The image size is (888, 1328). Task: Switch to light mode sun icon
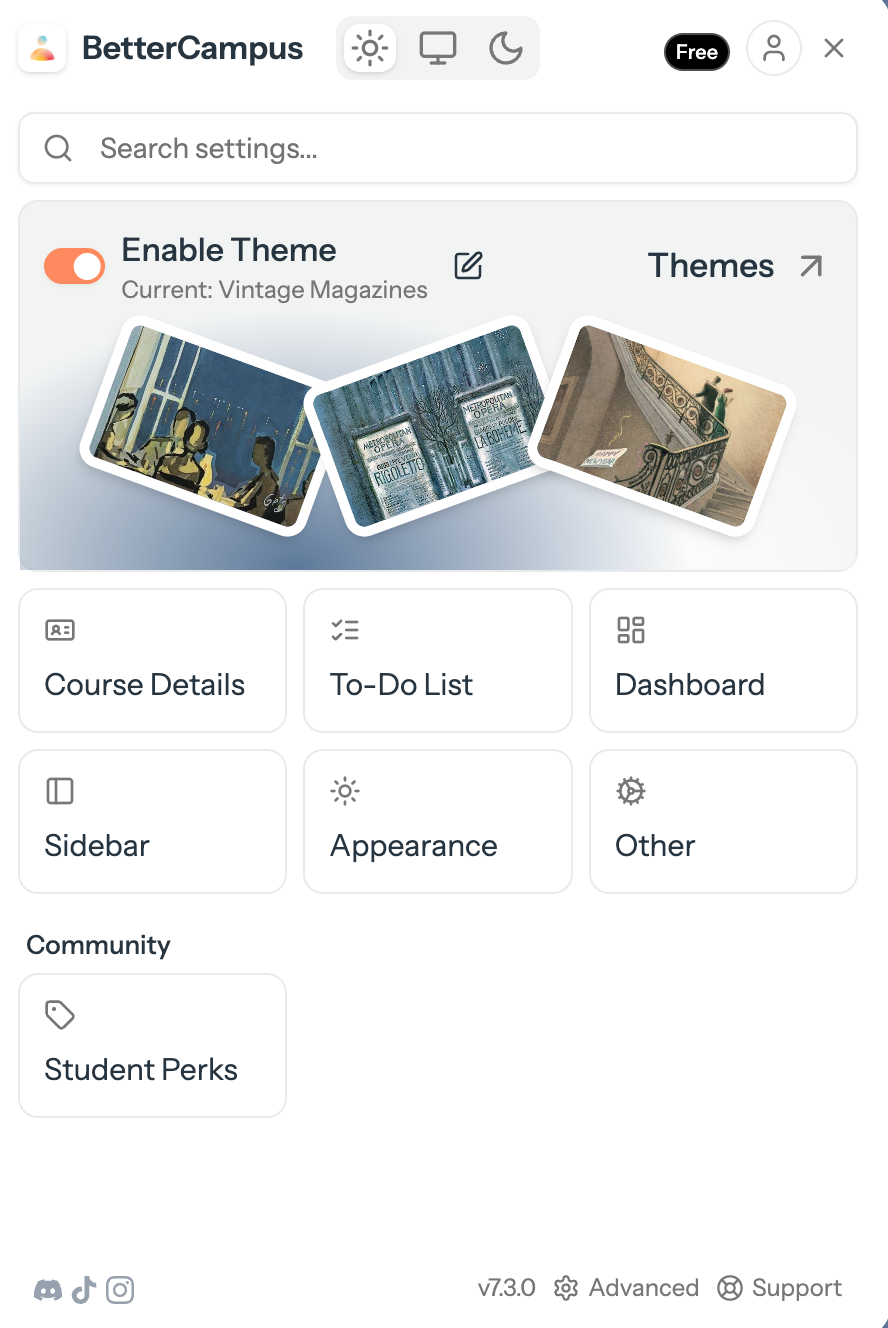pyautogui.click(x=370, y=48)
